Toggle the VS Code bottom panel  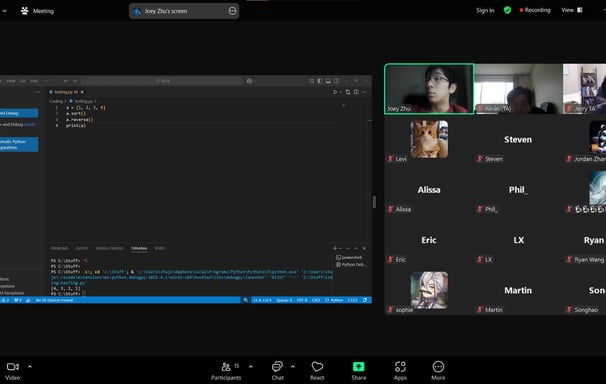328,81
